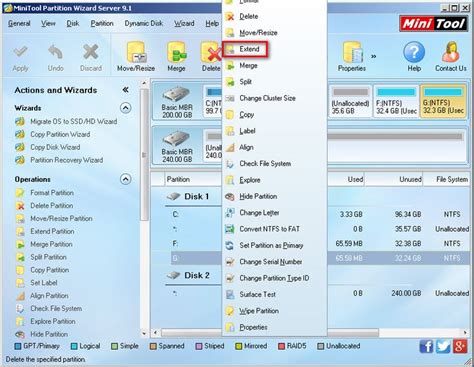Image resolution: width=474 pixels, height=367 pixels.
Task: Select Move/Resize in context menu
Action: pyautogui.click(x=274, y=33)
